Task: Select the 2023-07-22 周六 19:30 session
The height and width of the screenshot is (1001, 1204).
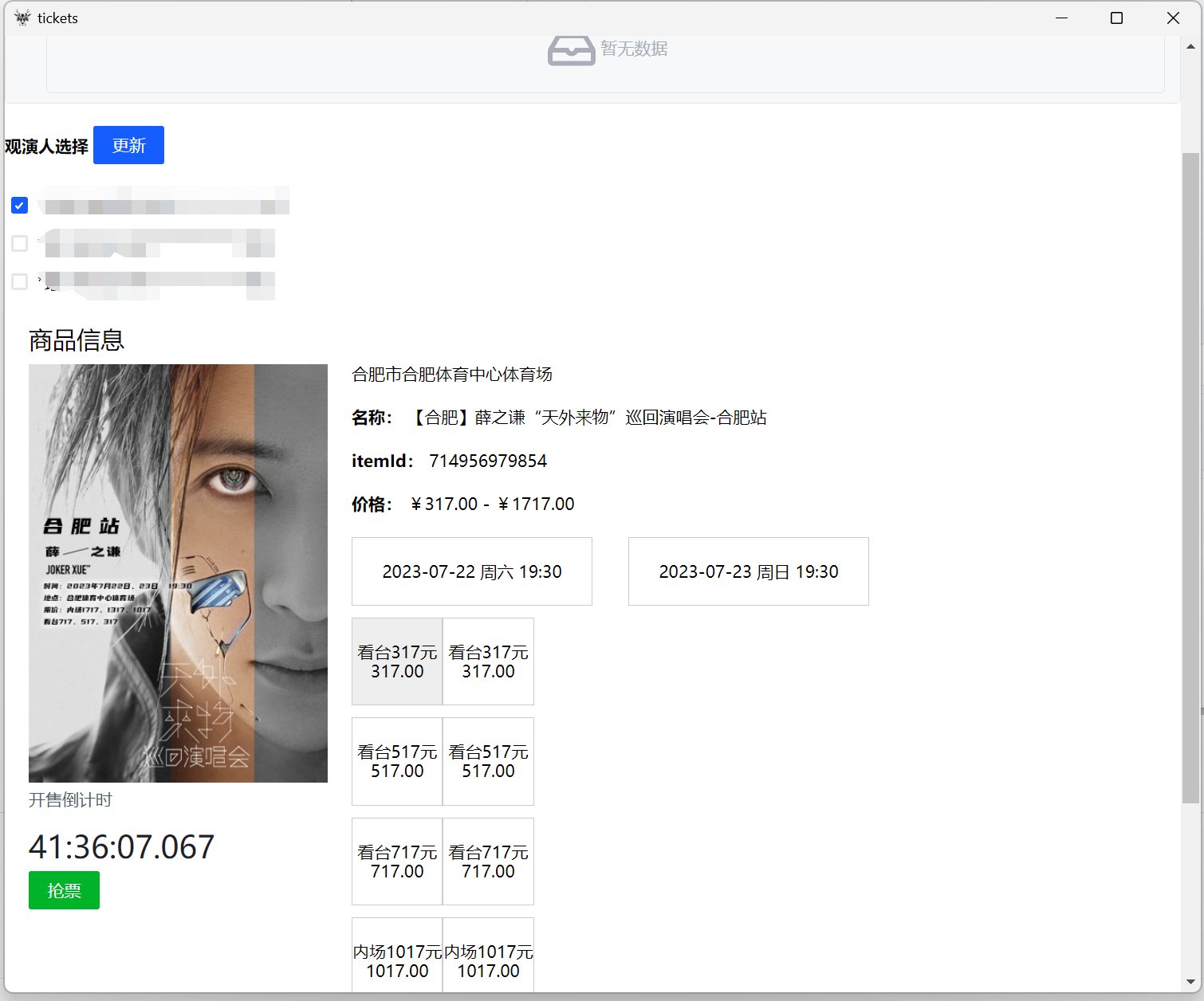Action: coord(472,571)
